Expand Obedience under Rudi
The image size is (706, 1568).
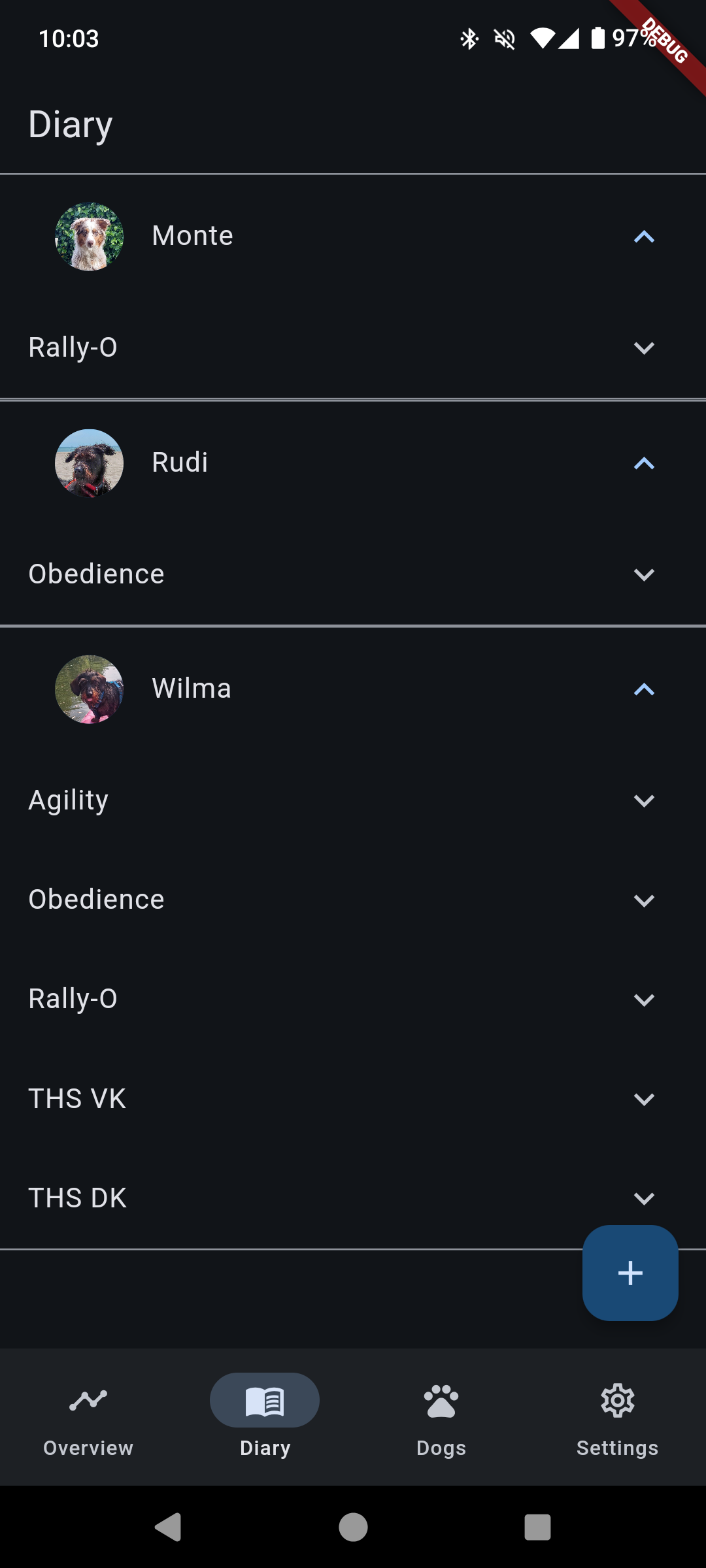(x=644, y=575)
